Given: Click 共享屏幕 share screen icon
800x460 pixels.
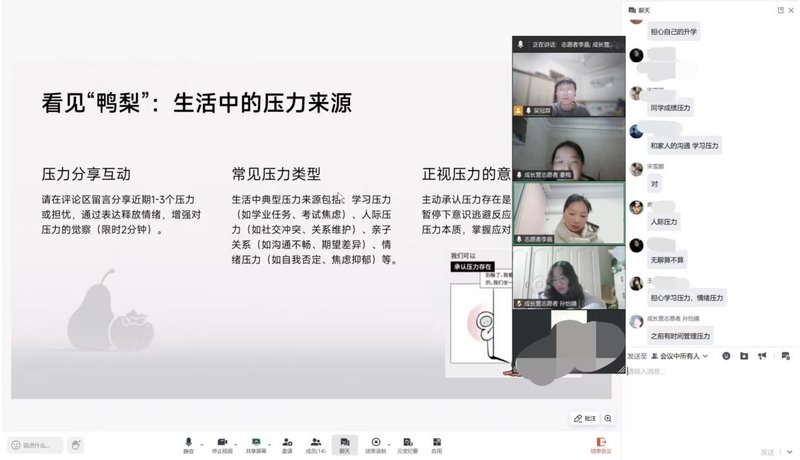Looking at the screenshot, I should coord(257,441).
